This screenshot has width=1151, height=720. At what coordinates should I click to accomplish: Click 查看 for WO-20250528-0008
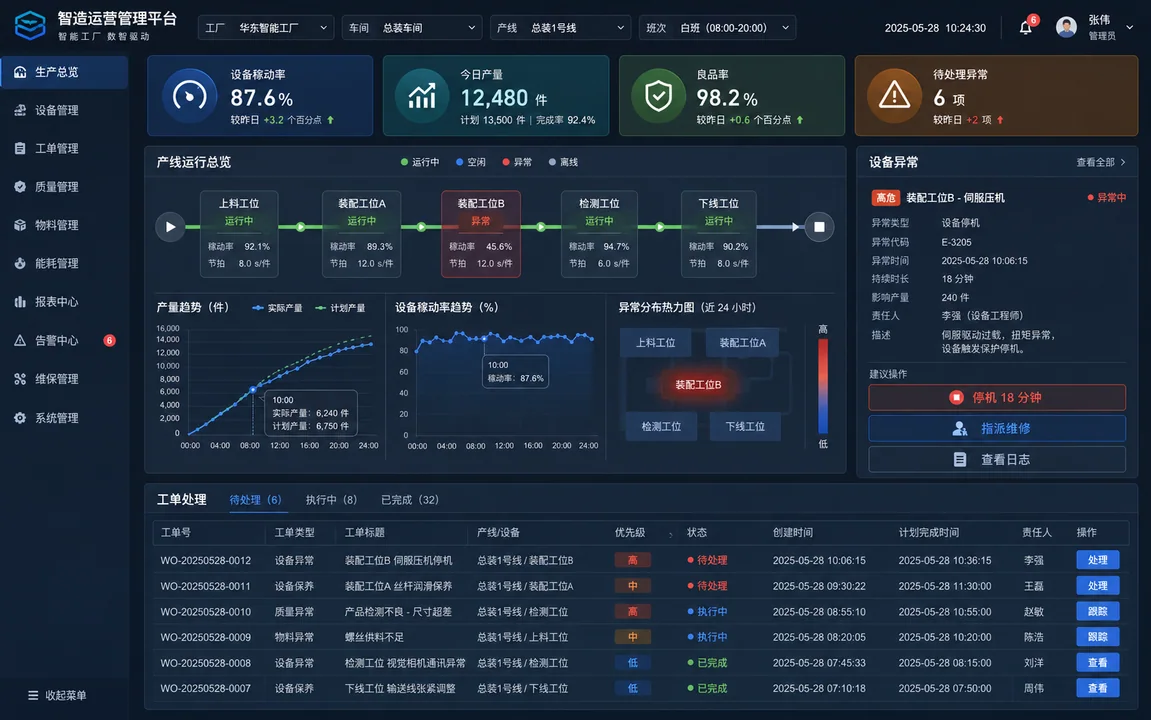pos(1097,663)
